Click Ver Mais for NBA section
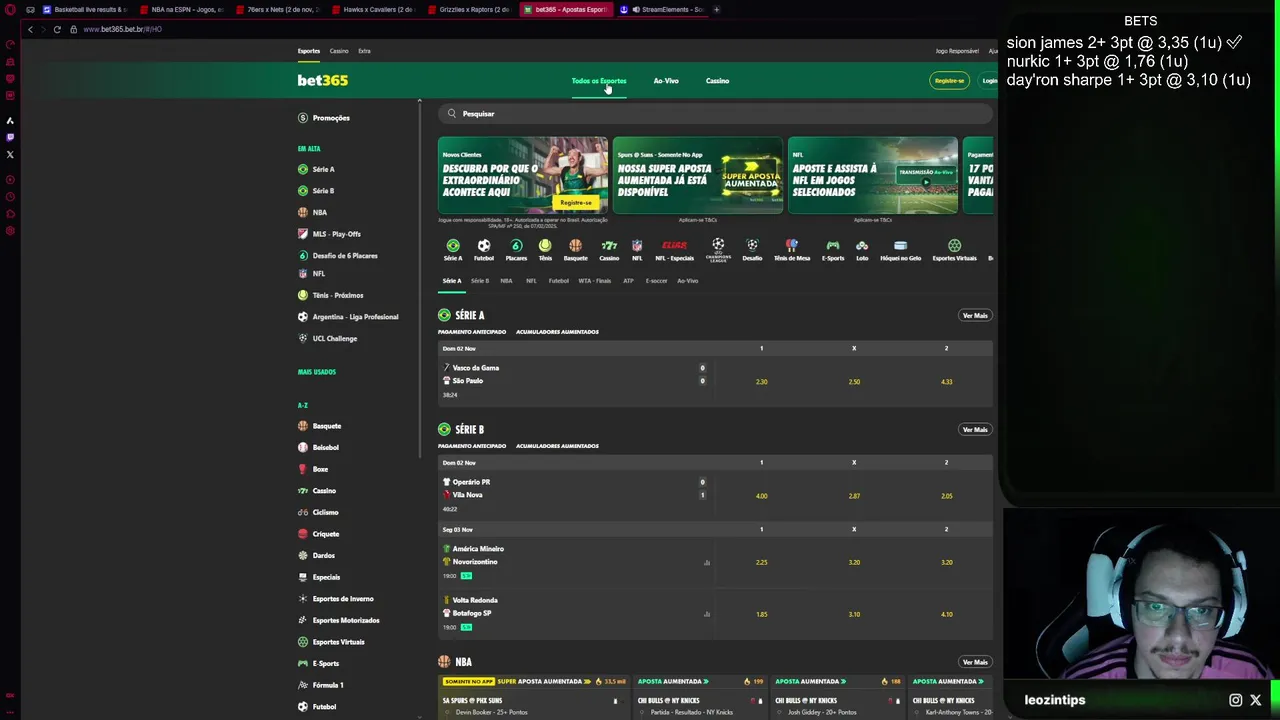1280x720 pixels. click(x=975, y=662)
